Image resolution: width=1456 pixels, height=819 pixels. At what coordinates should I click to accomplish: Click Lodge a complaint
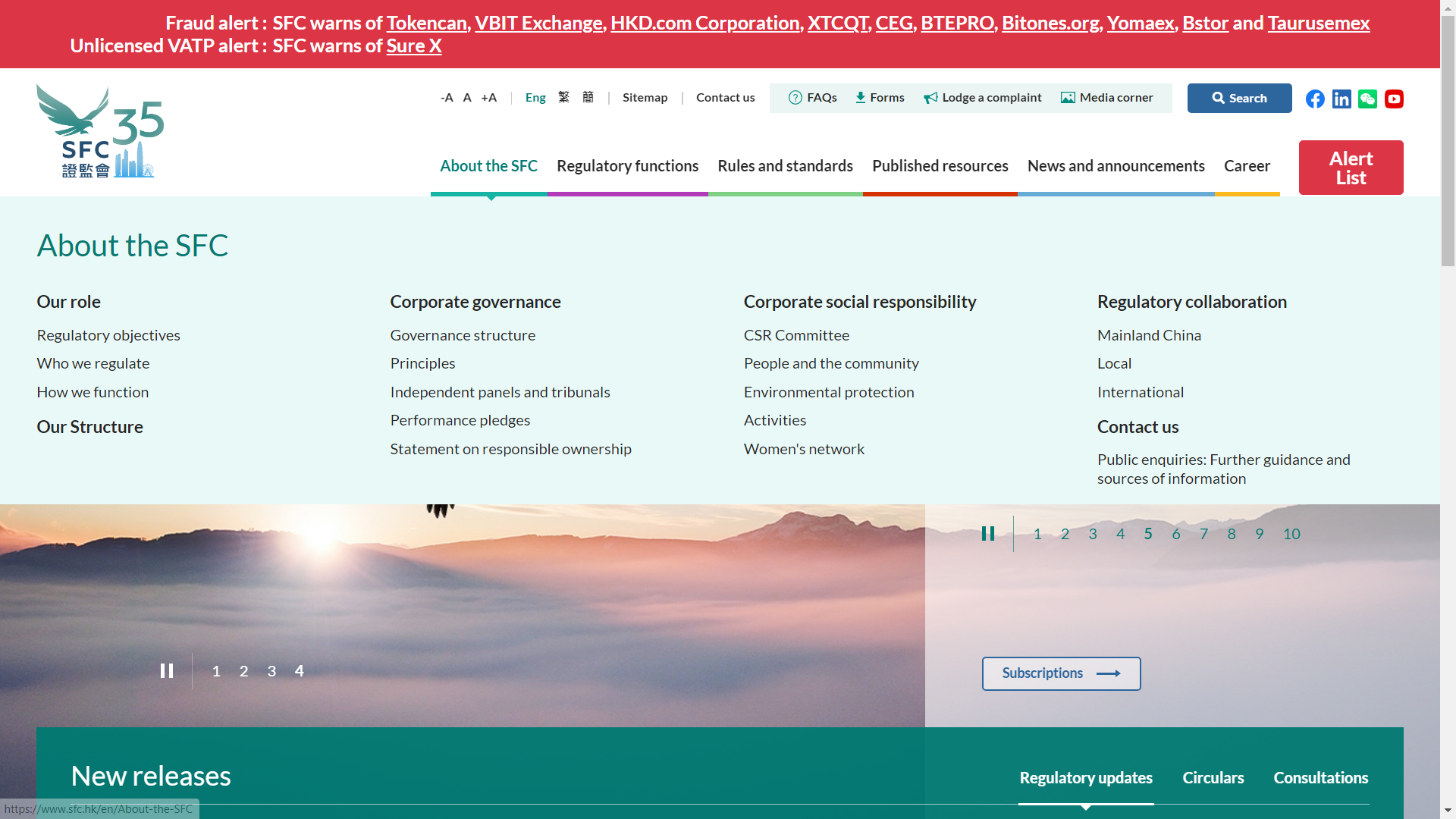983,97
